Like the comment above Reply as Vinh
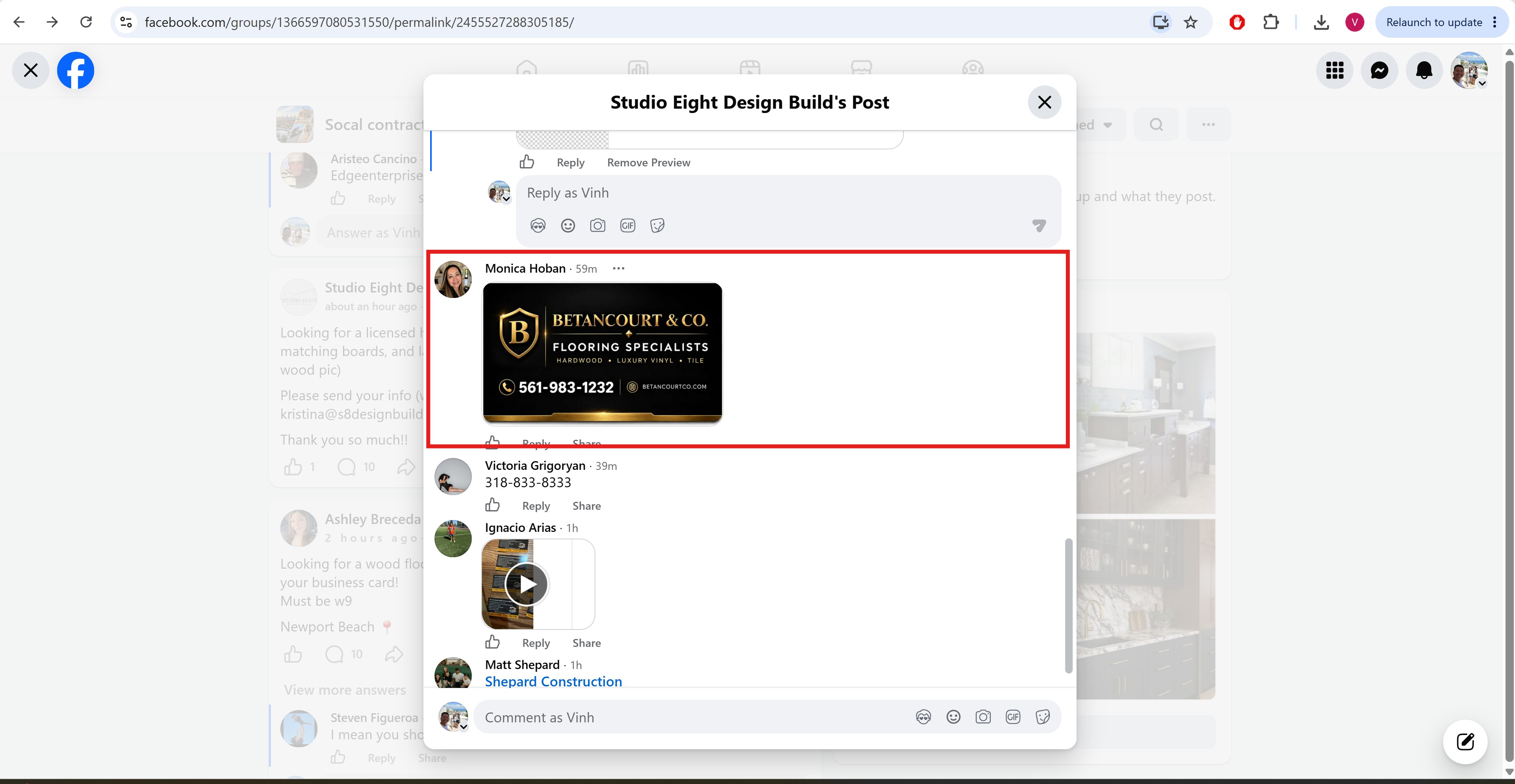Screen dimensions: 1515x784 point(526,162)
